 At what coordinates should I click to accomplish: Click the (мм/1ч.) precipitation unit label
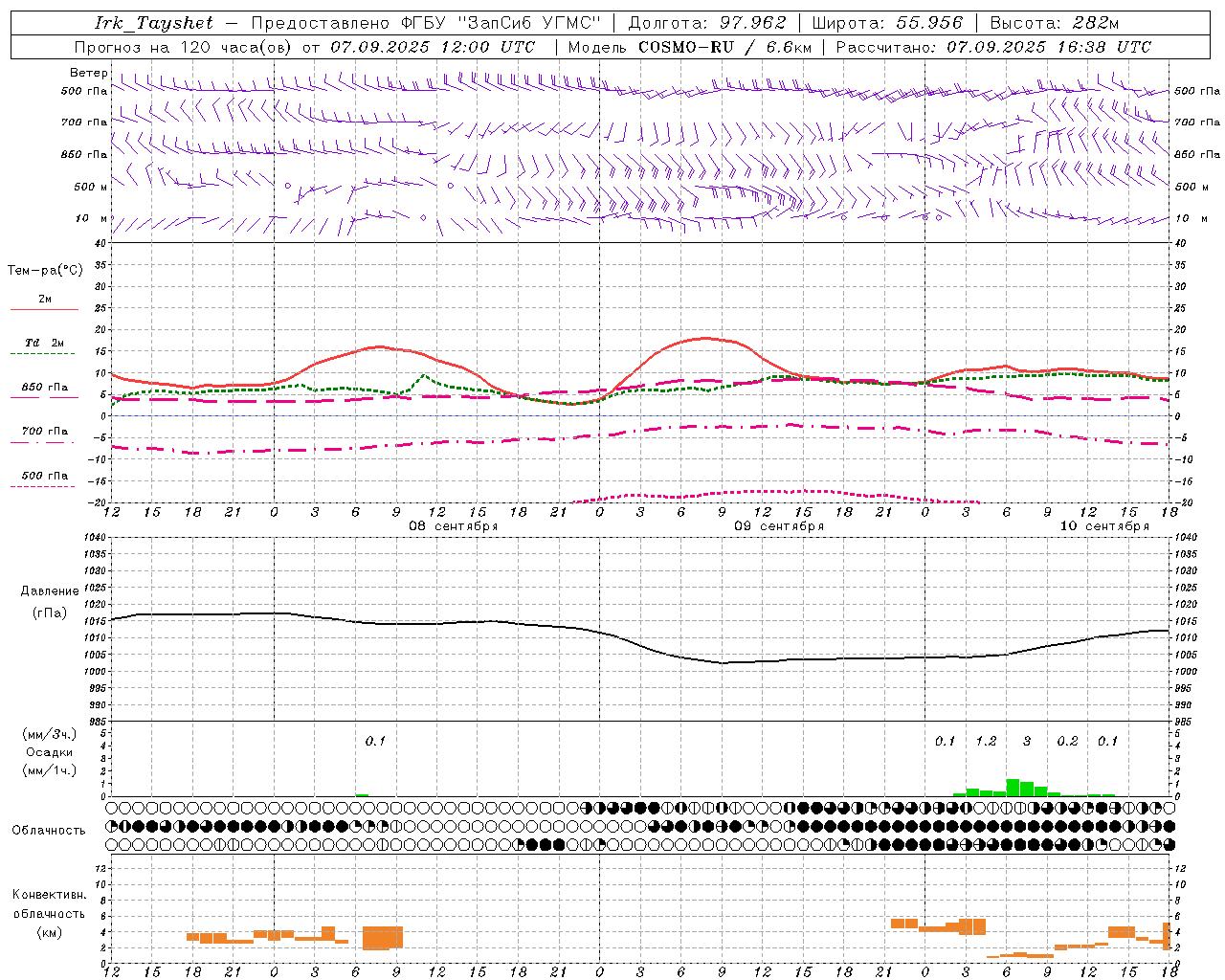(50, 770)
